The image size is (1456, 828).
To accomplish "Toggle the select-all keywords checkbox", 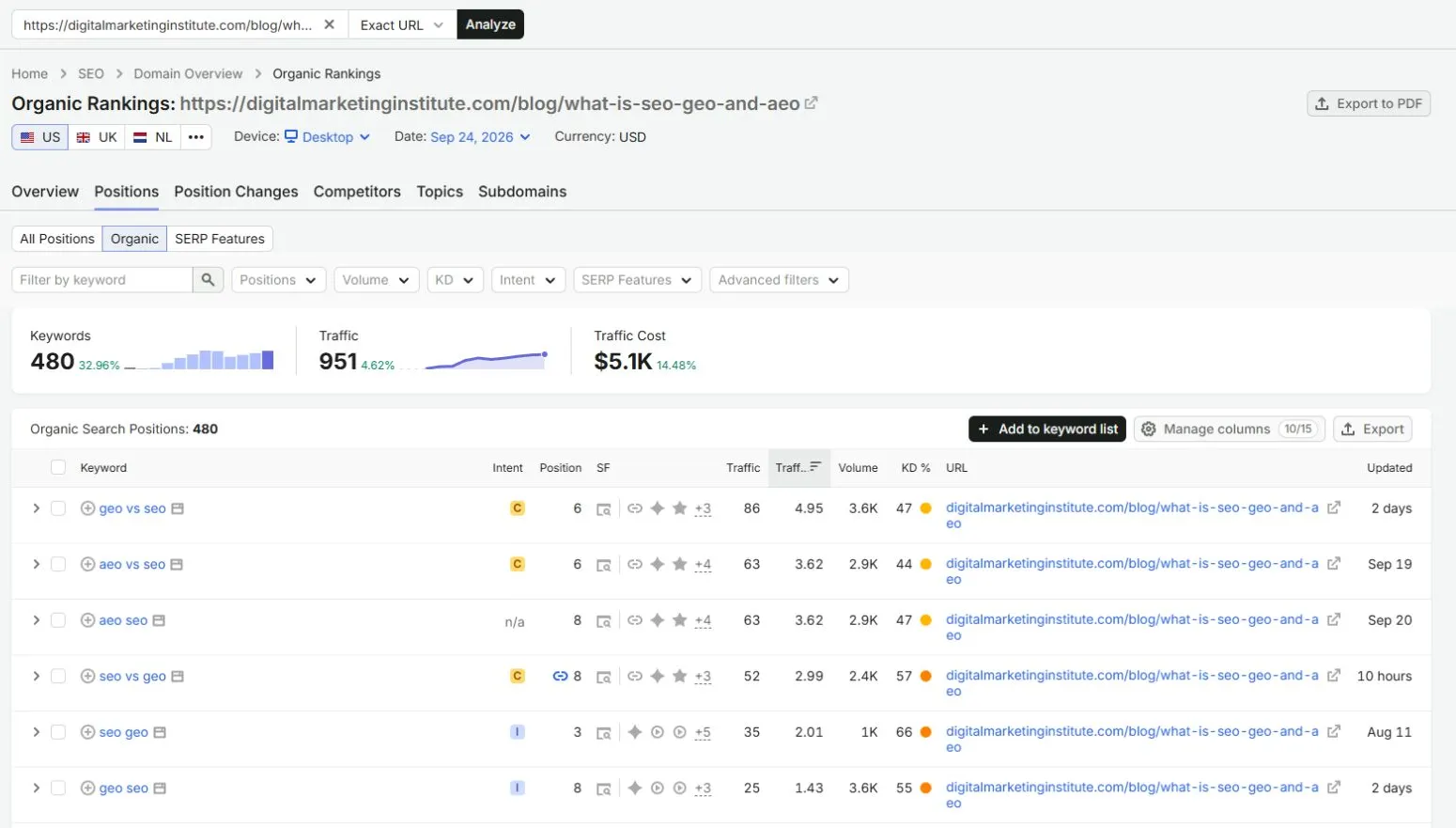I will click(58, 468).
